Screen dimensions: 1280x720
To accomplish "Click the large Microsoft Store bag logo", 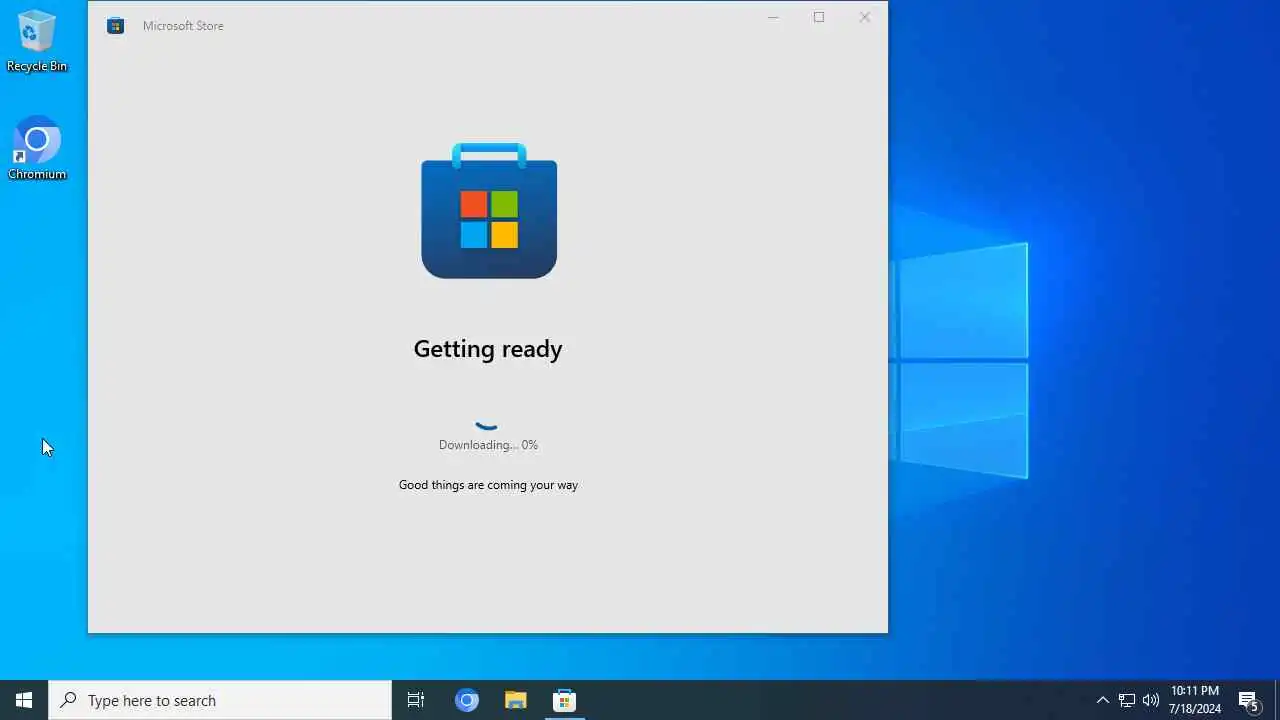I will (x=489, y=211).
